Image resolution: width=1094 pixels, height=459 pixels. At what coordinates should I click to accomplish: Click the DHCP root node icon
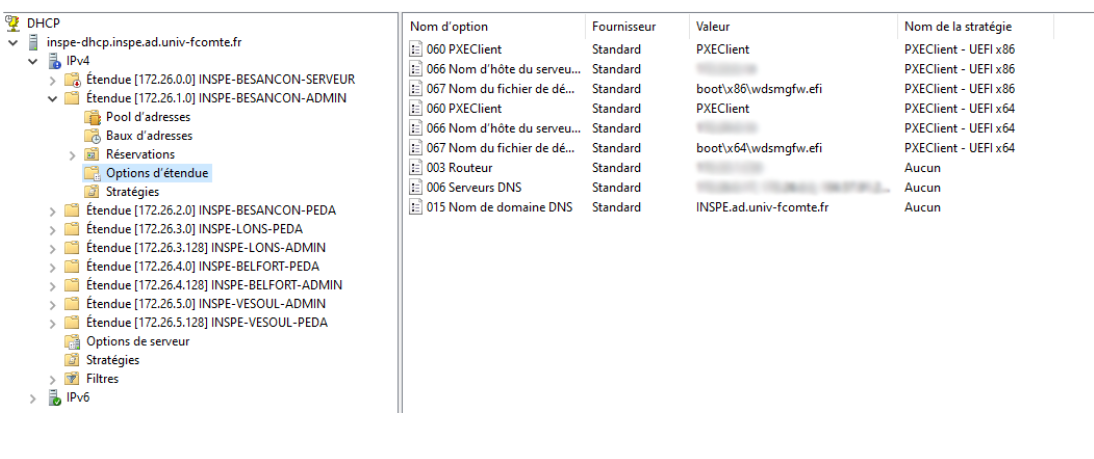[13, 23]
